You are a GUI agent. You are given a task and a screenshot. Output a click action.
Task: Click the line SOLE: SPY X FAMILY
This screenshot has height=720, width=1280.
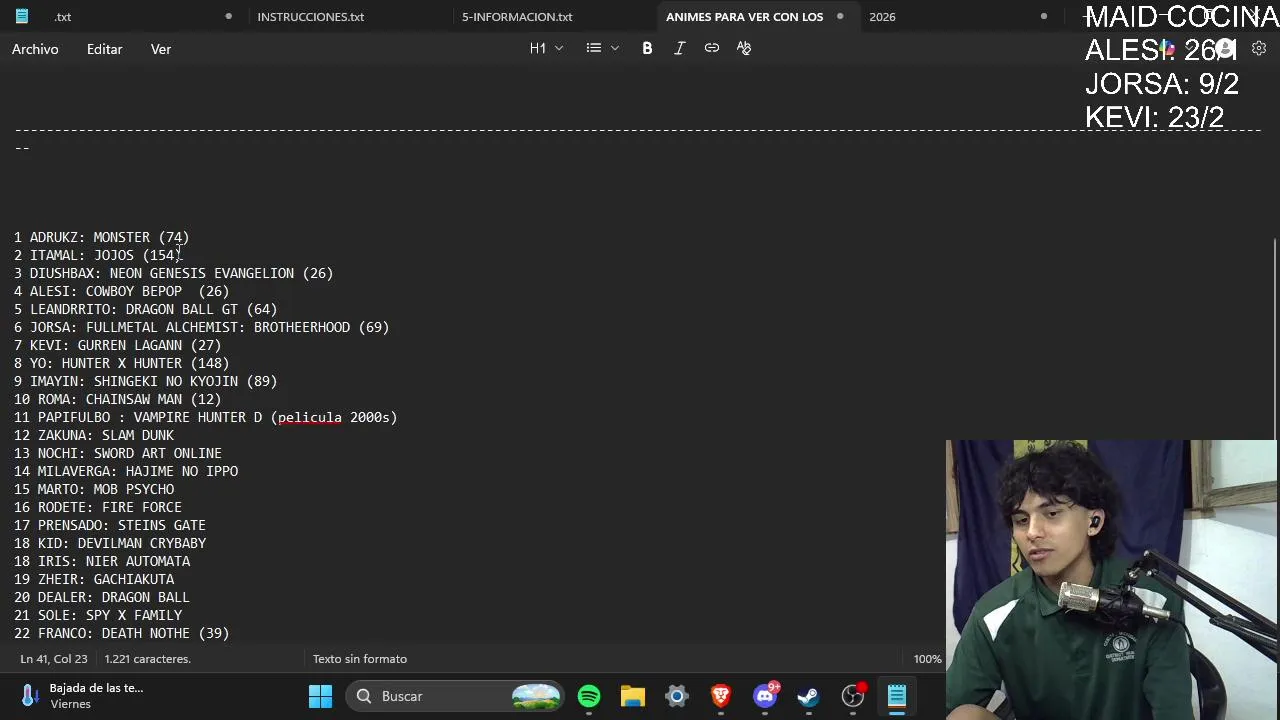(98, 615)
